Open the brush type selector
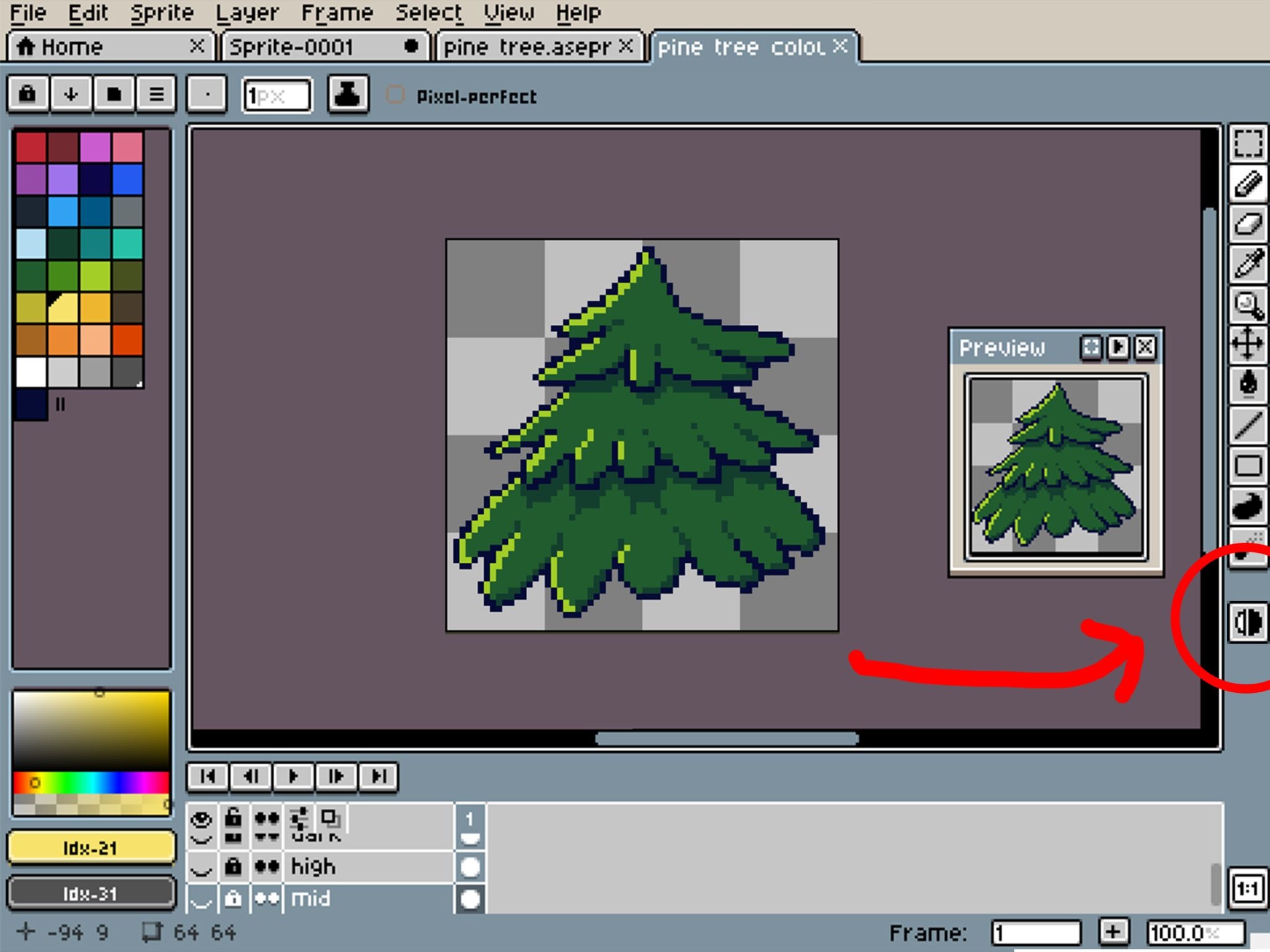The image size is (1270, 952). [206, 95]
